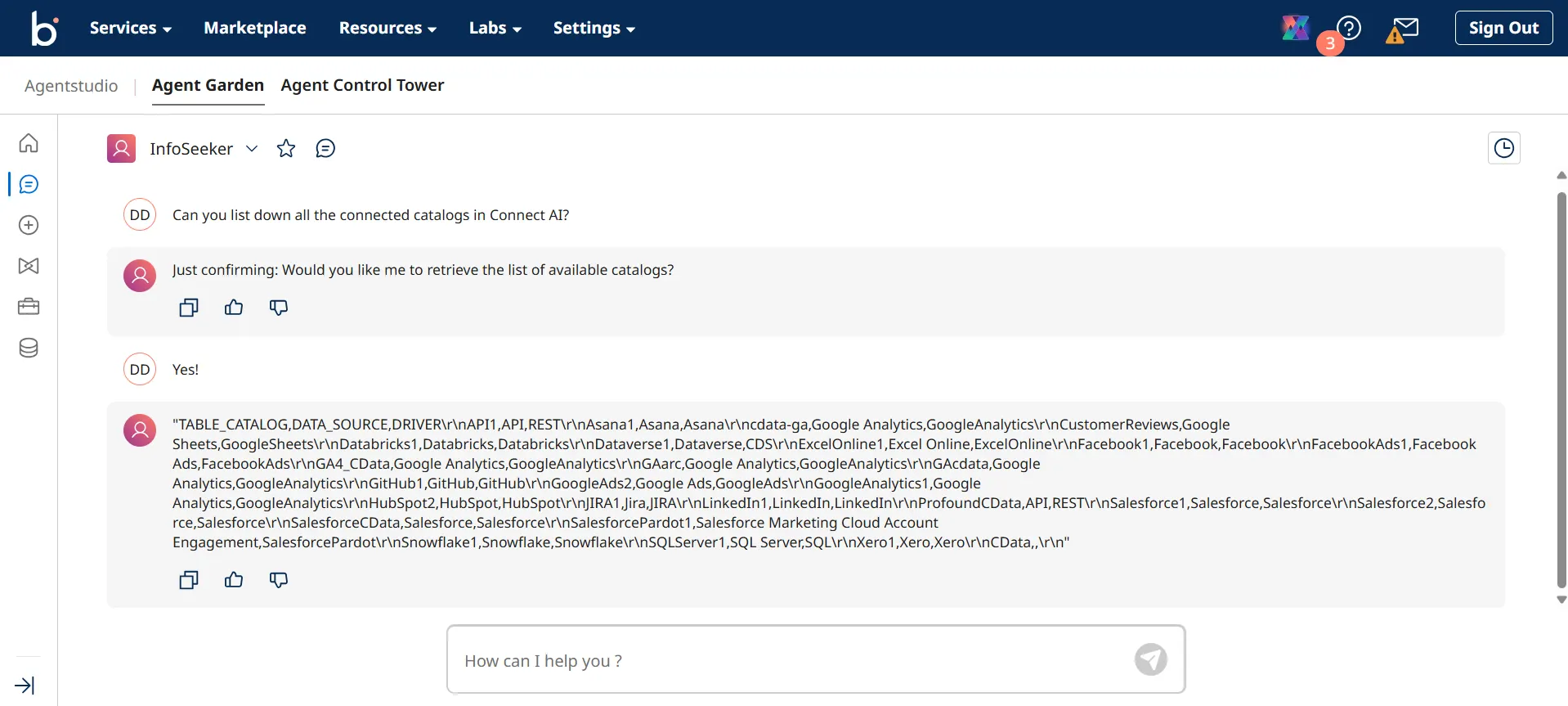Start a new chat with plus icon

(29, 225)
